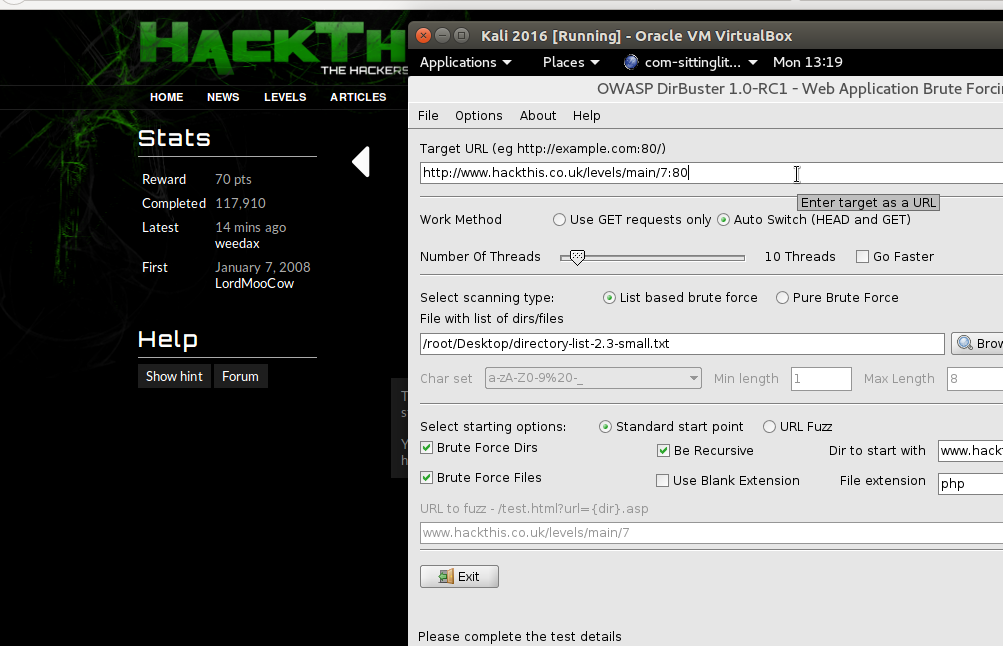This screenshot has width=1003, height=646.
Task: Click the Show hint button
Action: 174,376
